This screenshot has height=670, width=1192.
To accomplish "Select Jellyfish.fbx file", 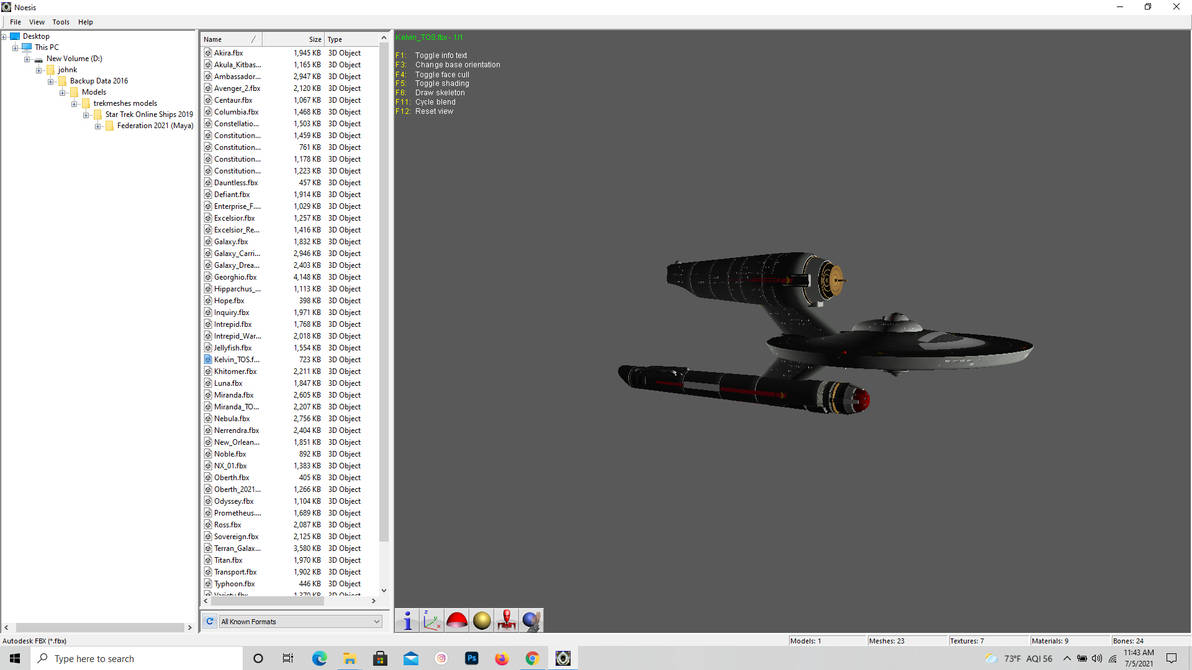I will [x=233, y=348].
